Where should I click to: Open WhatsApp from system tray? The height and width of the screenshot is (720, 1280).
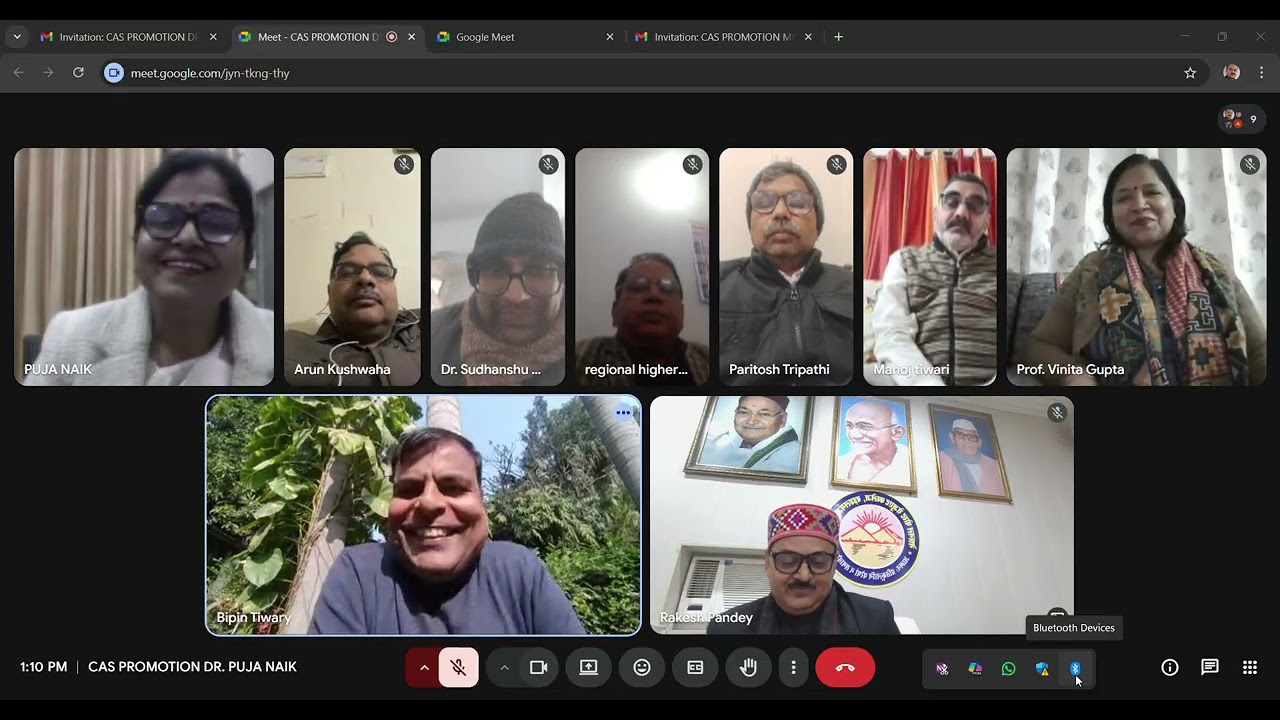[x=1008, y=669]
